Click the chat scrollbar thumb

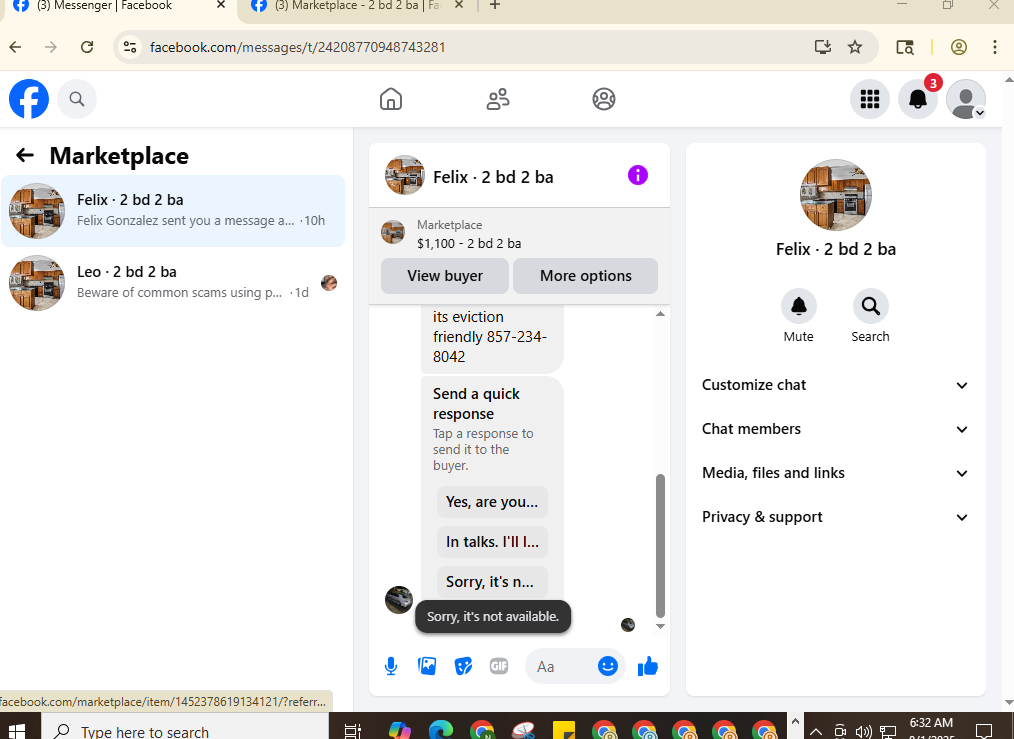660,546
